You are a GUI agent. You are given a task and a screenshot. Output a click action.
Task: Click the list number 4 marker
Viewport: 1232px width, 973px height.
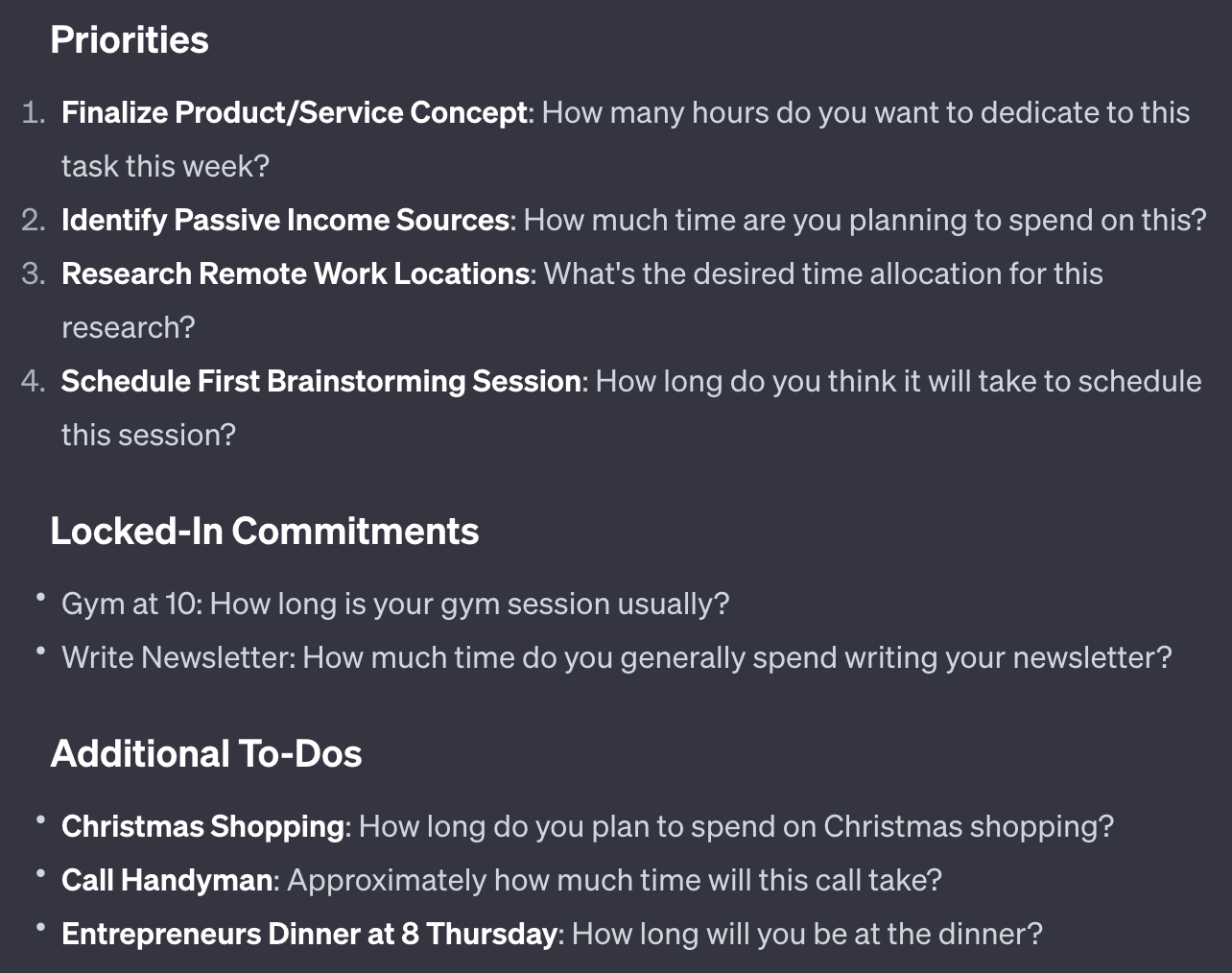tap(33, 382)
